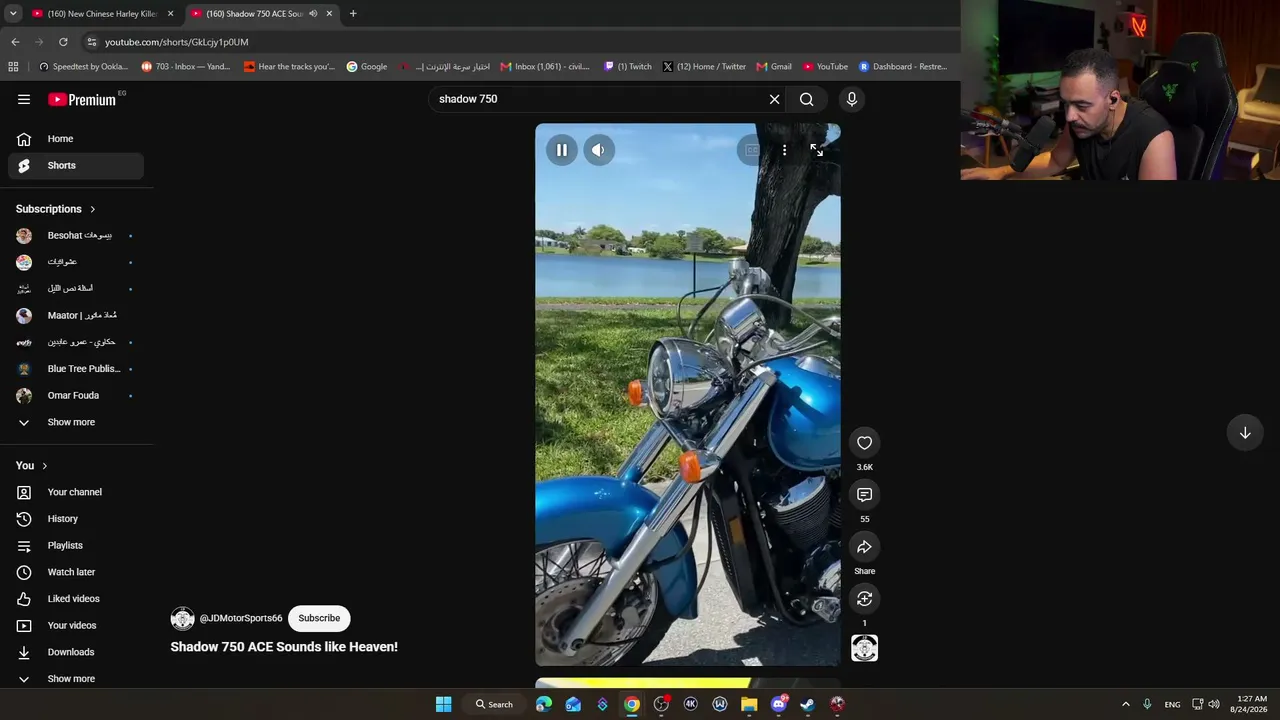This screenshot has height=720, width=1280.
Task: Open the Twitch bookmark
Action: 628,67
